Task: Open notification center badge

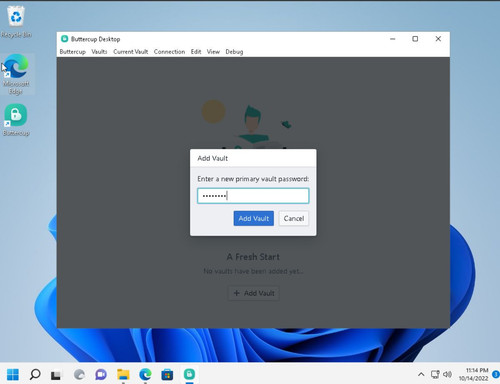Action: [496, 374]
